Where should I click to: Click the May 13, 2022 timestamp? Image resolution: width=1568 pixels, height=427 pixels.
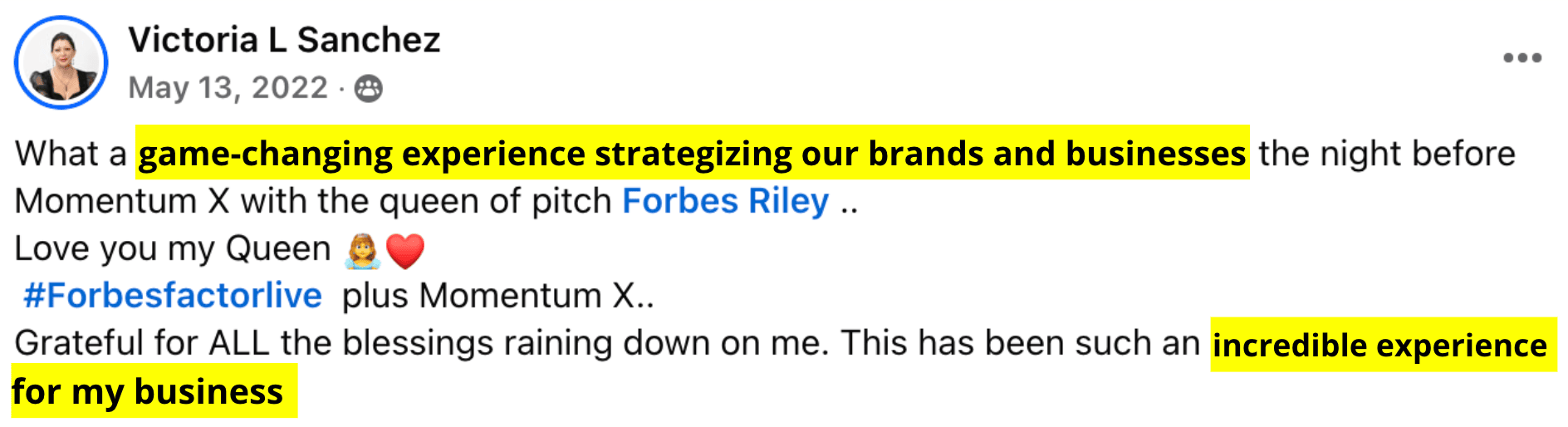pyautogui.click(x=228, y=88)
